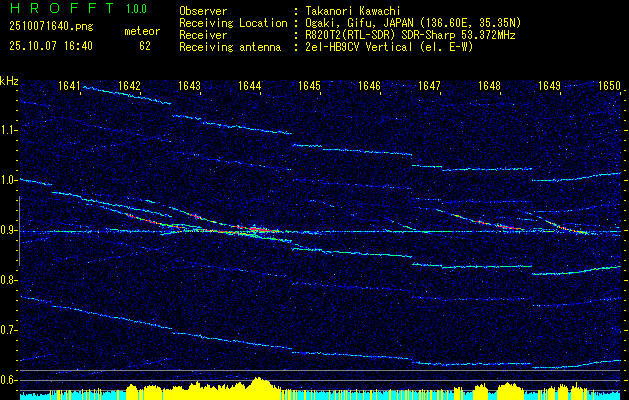Screen dimensions: 629x400
Task: Click the bright red echo crossing 0.9 kHz near 1644
Action: (254, 229)
